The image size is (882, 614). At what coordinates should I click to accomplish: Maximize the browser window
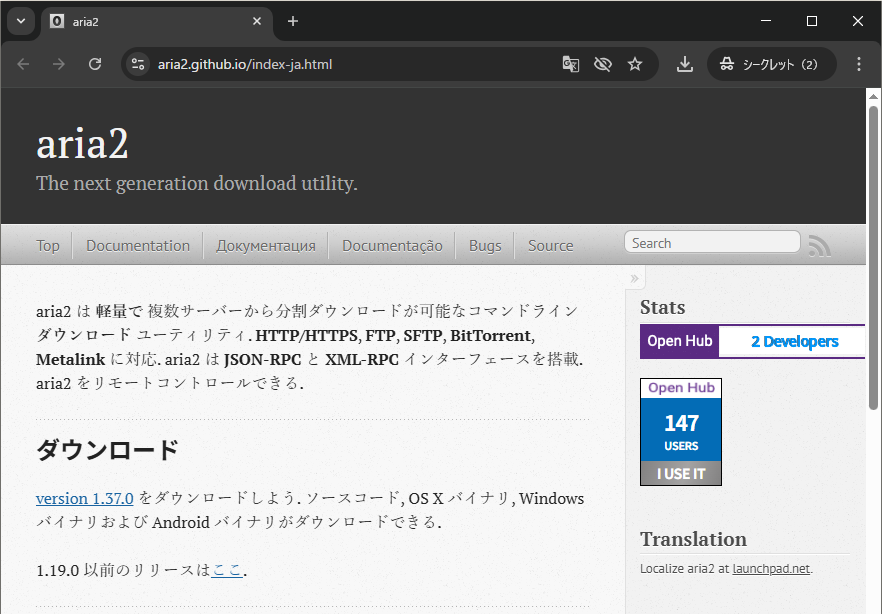coord(812,21)
